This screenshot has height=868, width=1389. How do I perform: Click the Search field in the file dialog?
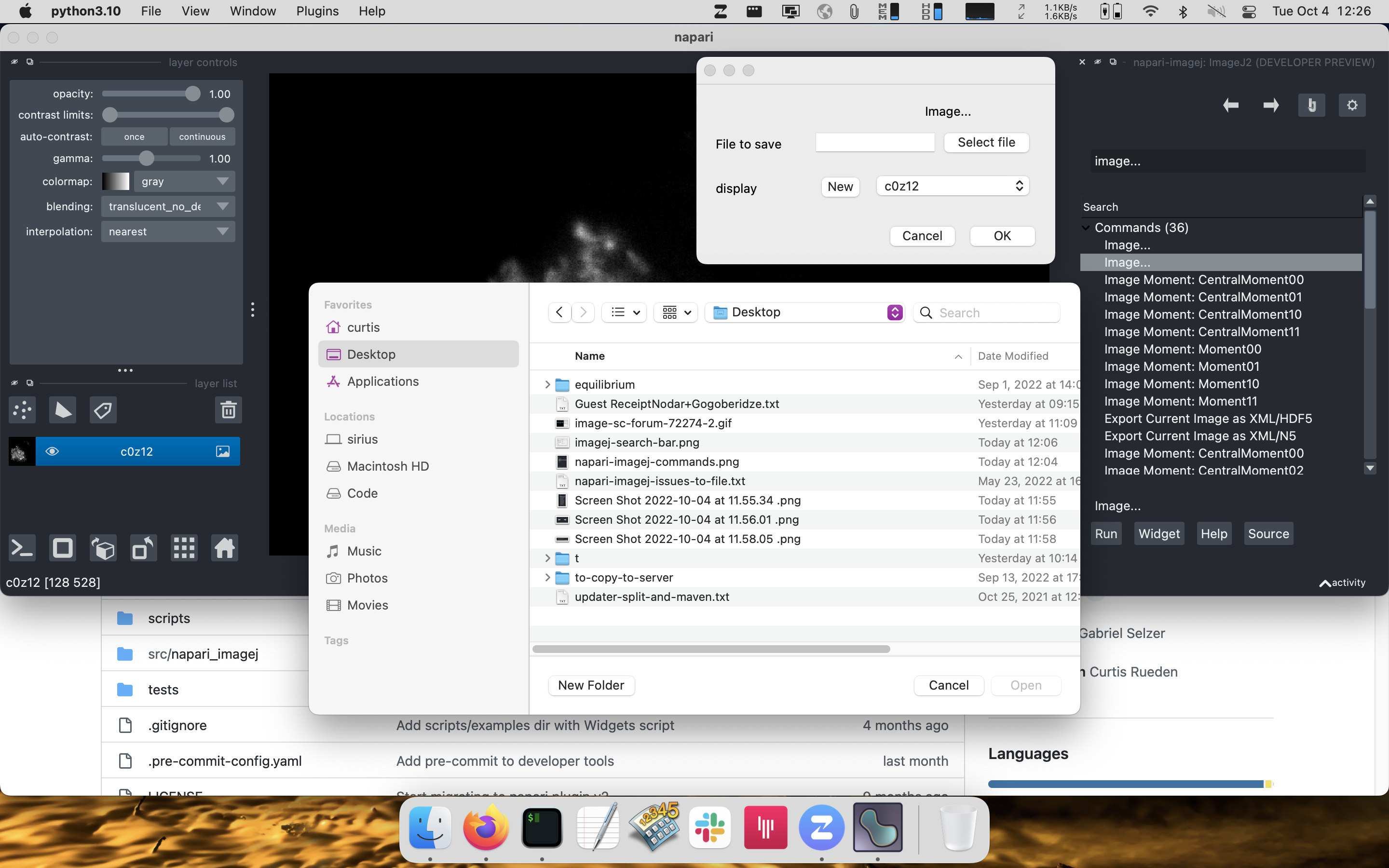(997, 312)
